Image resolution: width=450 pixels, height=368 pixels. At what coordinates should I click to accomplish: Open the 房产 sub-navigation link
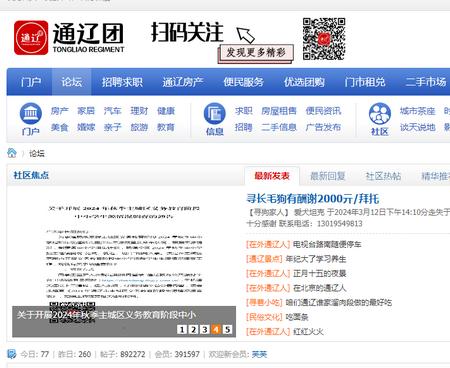point(60,111)
